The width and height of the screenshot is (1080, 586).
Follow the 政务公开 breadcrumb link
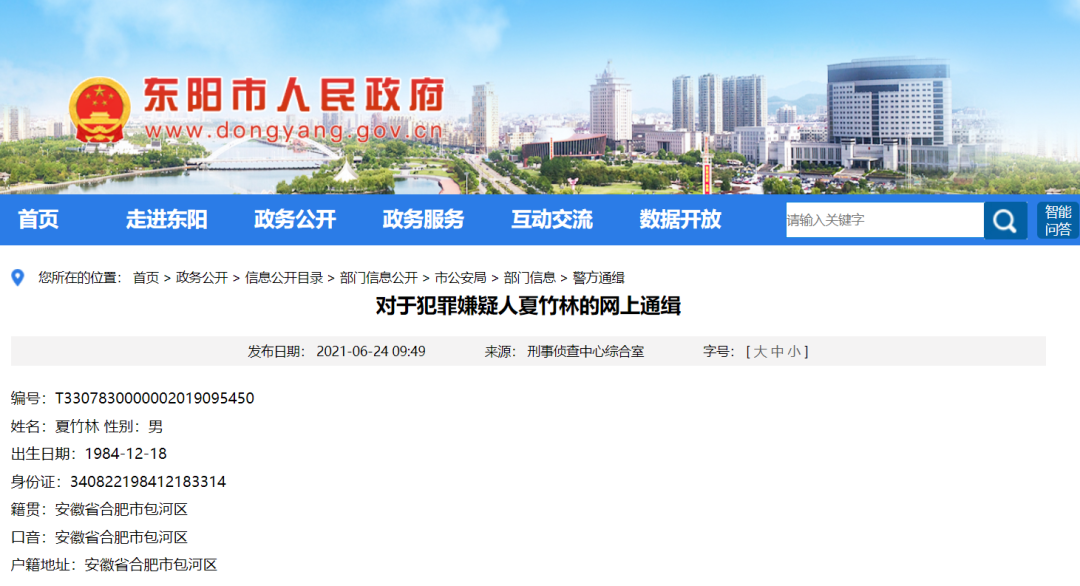[x=202, y=278]
